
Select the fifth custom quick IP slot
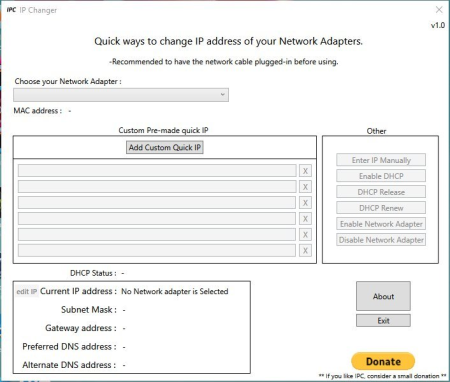tap(157, 235)
